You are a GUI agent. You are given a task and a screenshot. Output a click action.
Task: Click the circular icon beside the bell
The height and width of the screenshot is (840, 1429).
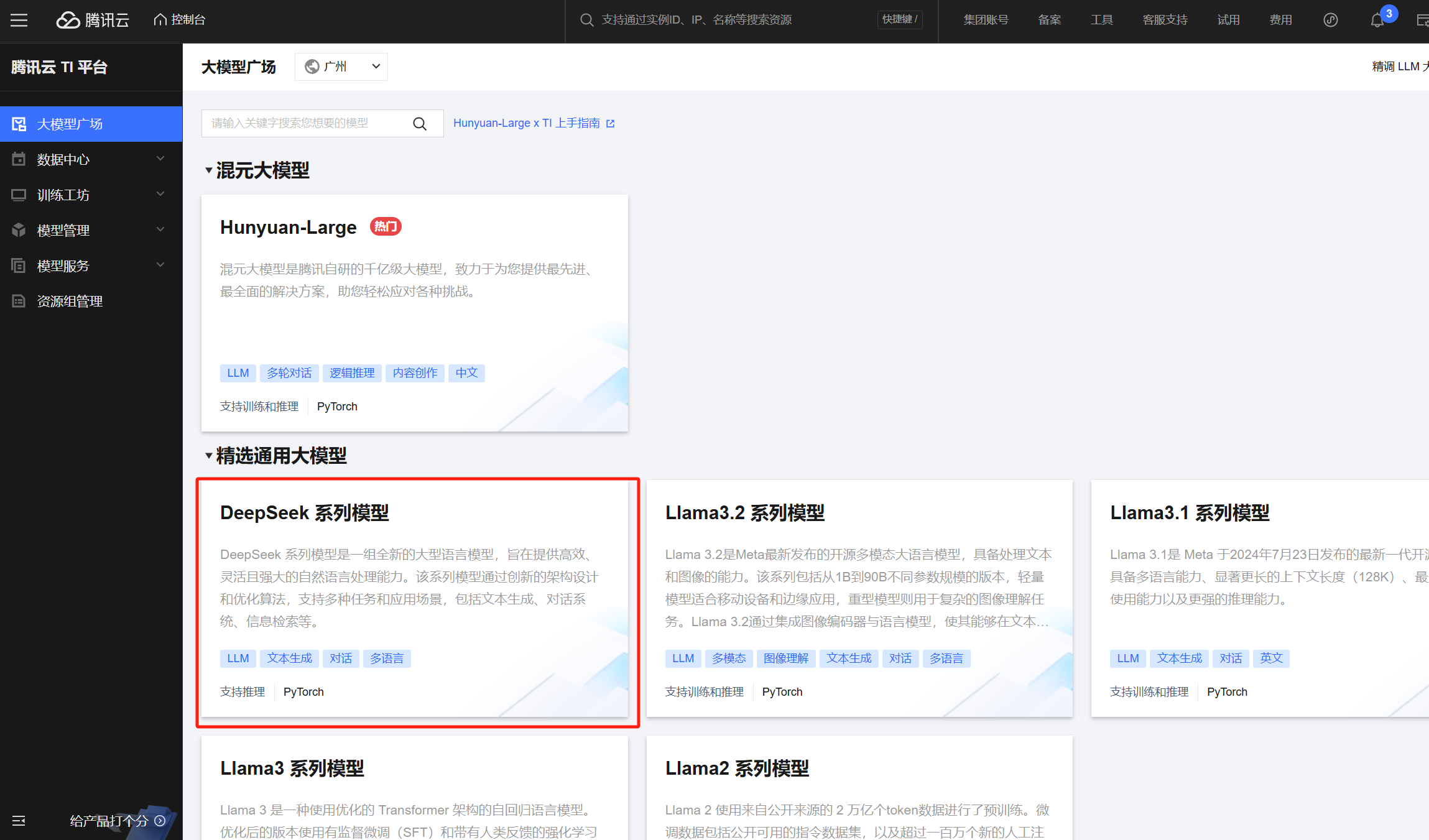click(x=1330, y=20)
